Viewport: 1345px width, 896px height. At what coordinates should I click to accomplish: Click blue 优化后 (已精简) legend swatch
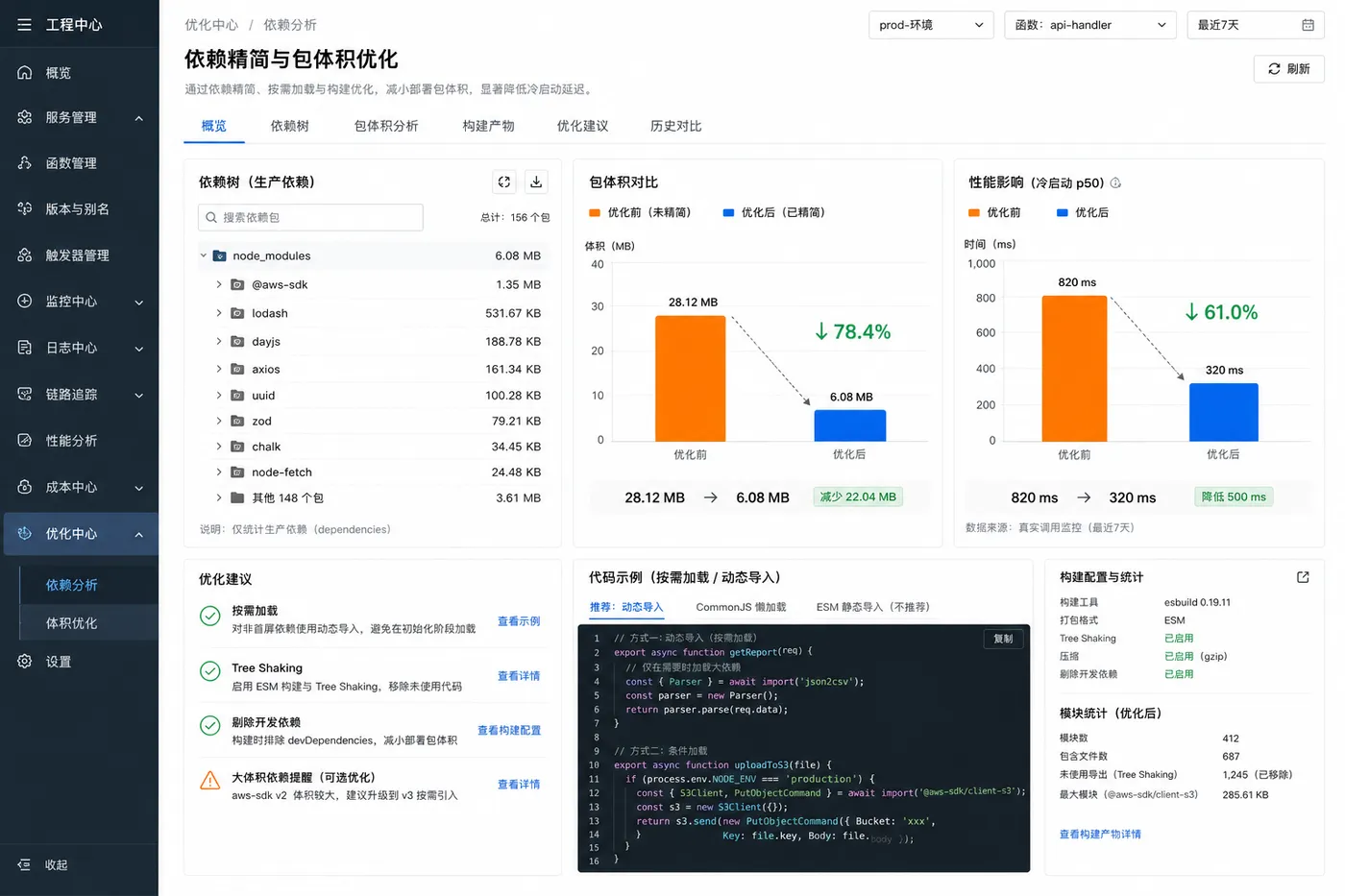[728, 213]
